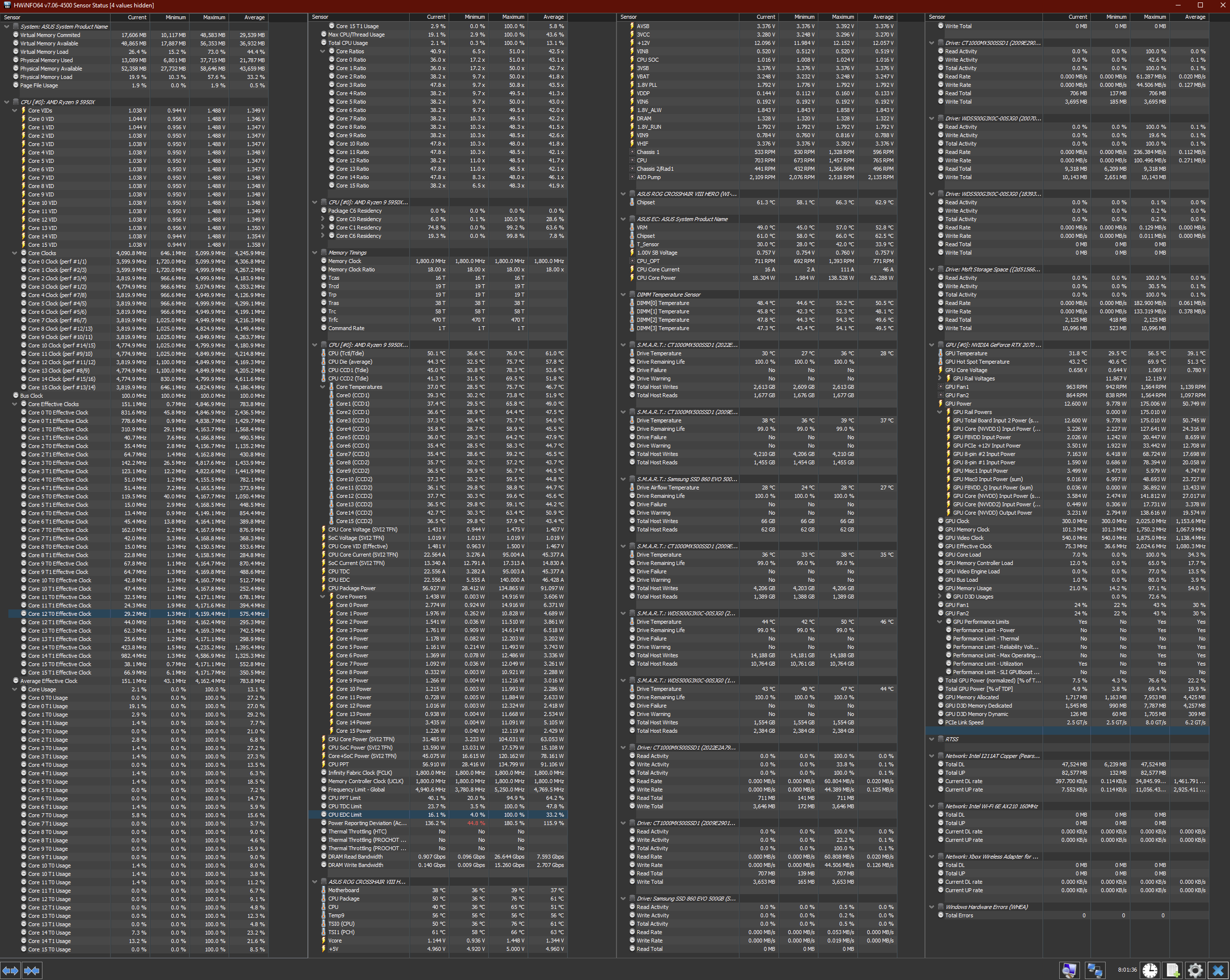Collapse the Core VIDs group

point(15,111)
